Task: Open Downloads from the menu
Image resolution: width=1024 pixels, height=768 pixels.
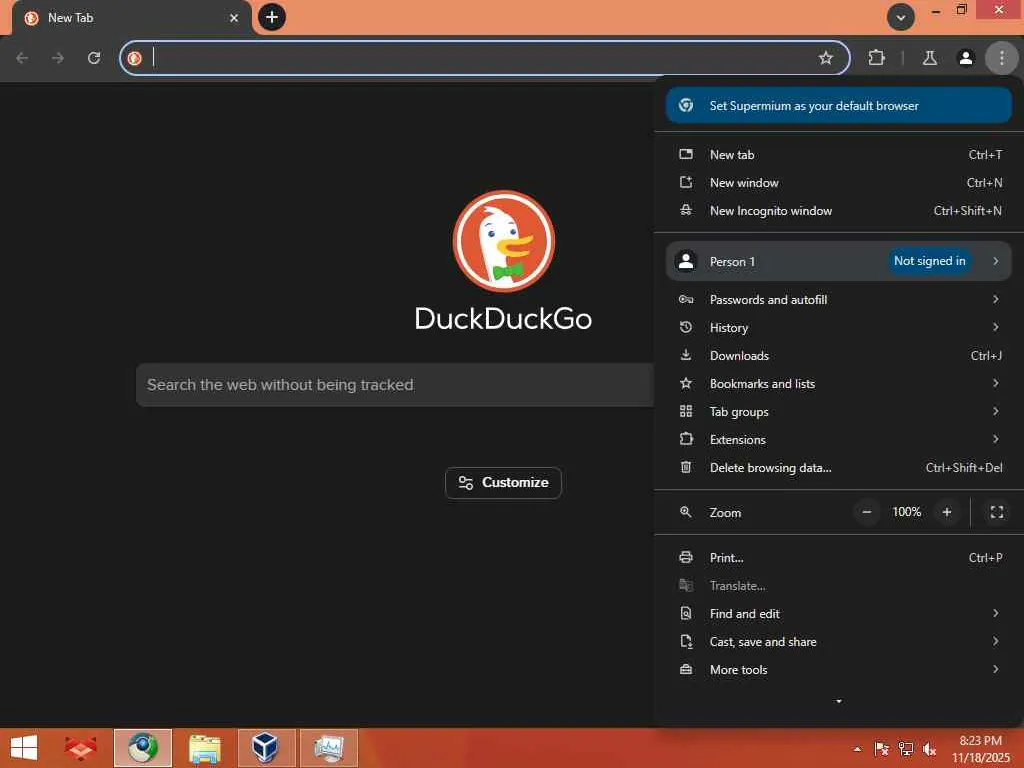Action: point(839,356)
